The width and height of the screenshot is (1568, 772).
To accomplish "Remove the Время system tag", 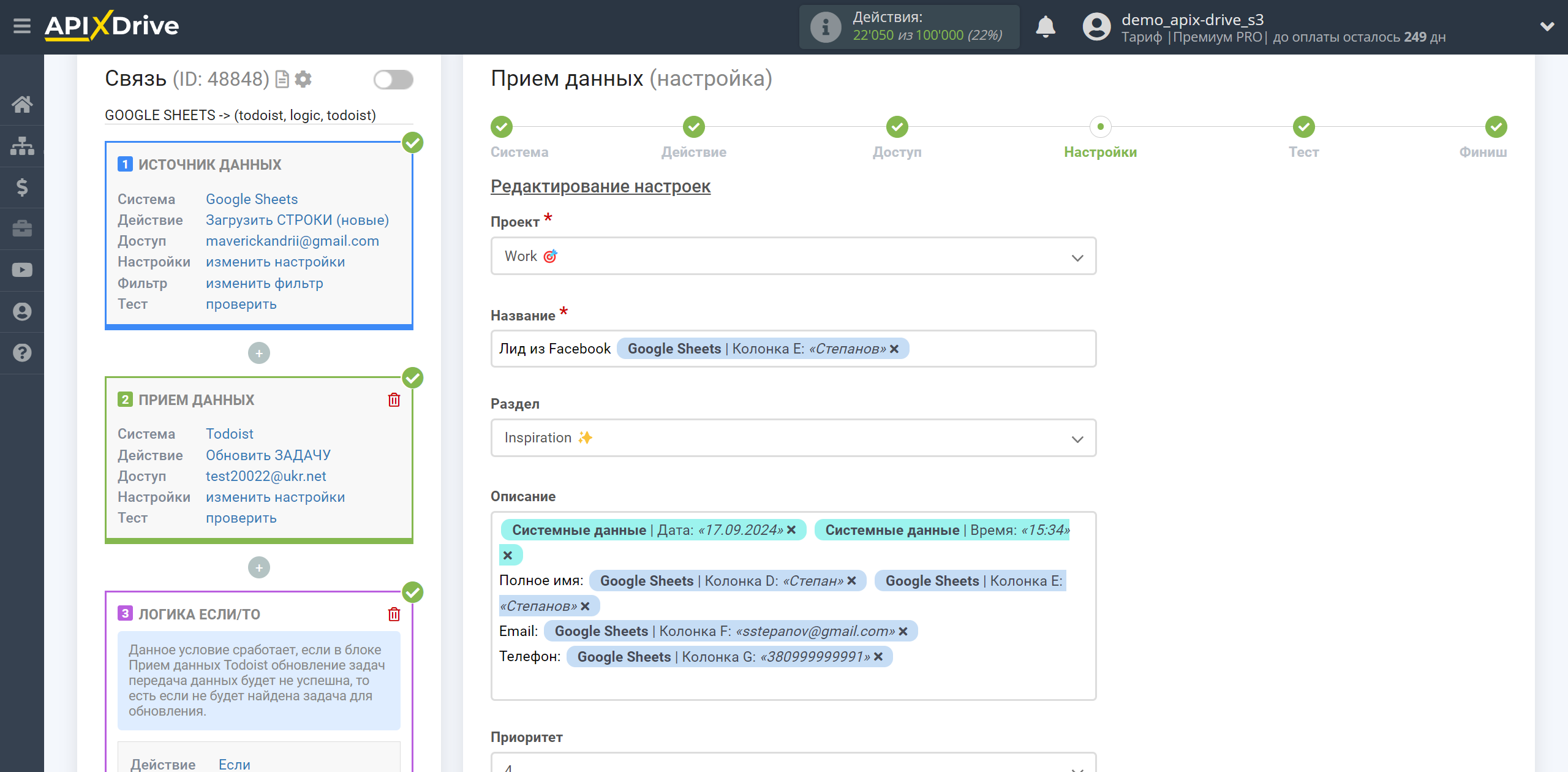I will pyautogui.click(x=508, y=556).
